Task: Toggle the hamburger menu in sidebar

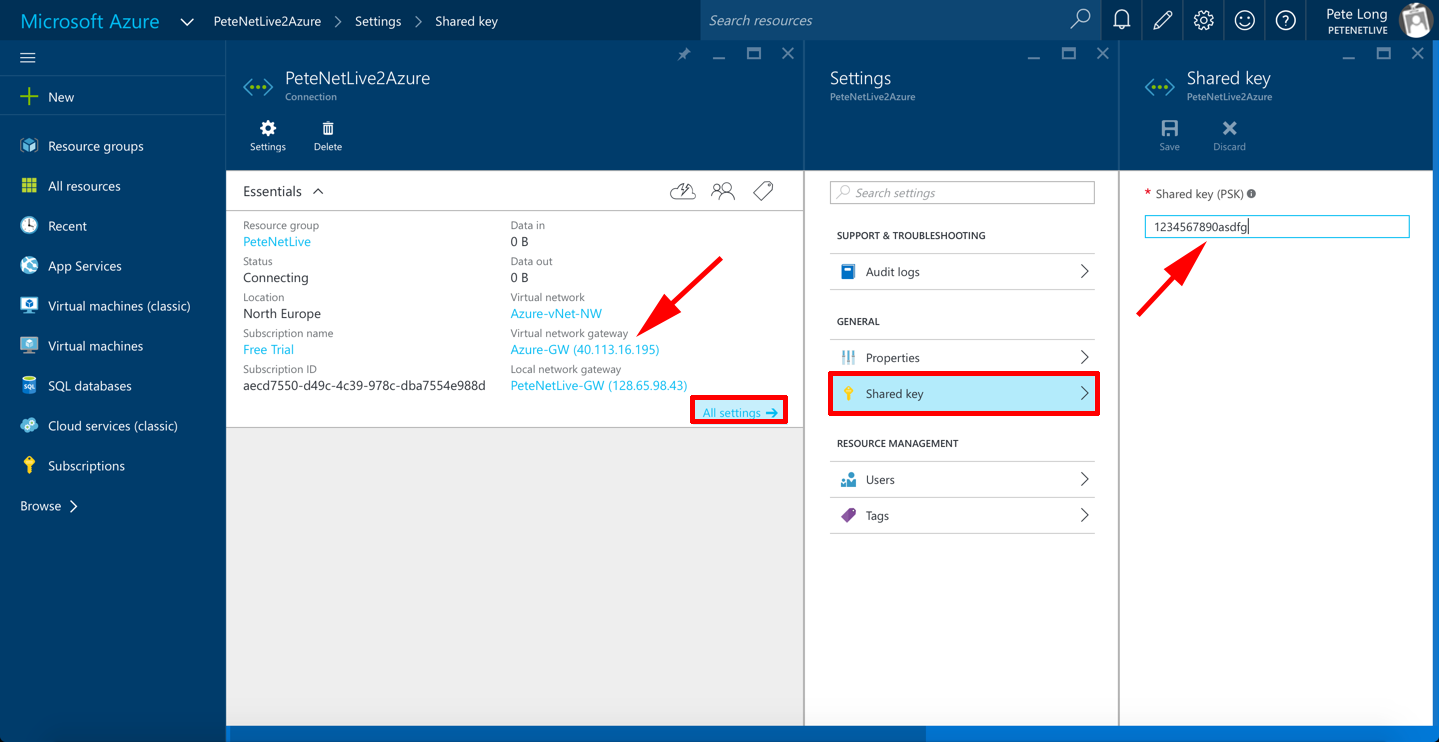Action: tap(28, 58)
